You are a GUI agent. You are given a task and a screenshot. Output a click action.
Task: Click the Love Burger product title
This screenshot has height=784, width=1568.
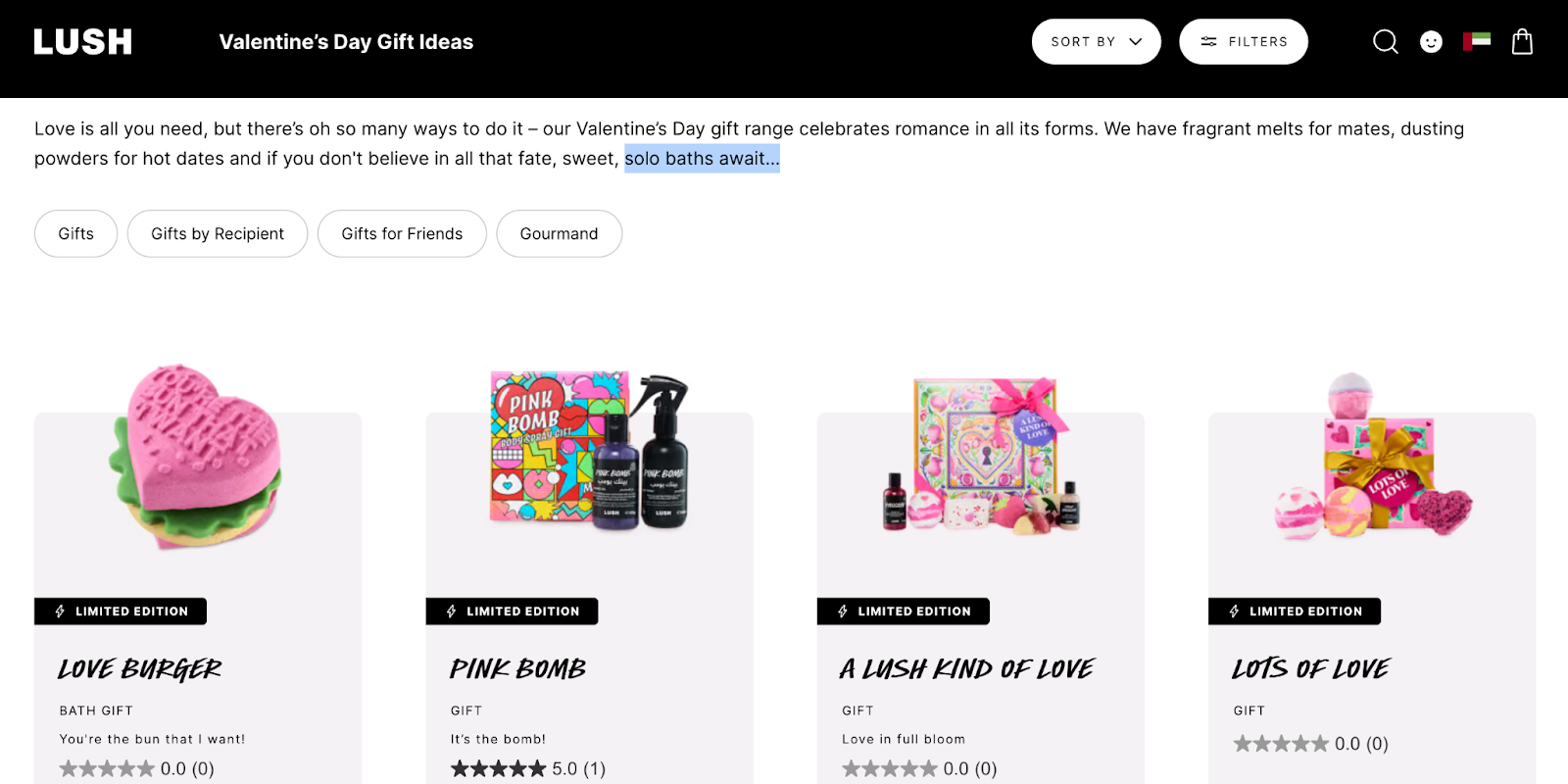tap(140, 669)
